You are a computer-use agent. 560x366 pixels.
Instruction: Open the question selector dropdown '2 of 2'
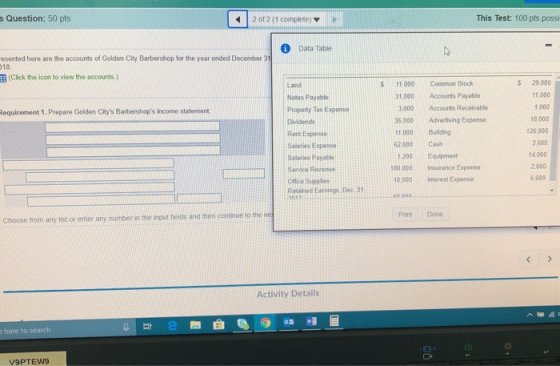click(286, 19)
